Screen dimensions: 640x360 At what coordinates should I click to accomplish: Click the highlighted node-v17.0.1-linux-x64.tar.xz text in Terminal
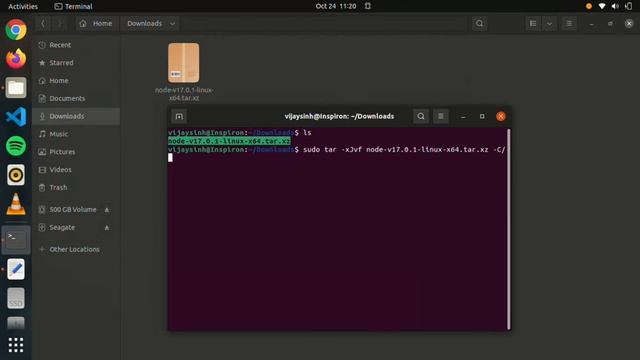pos(229,141)
